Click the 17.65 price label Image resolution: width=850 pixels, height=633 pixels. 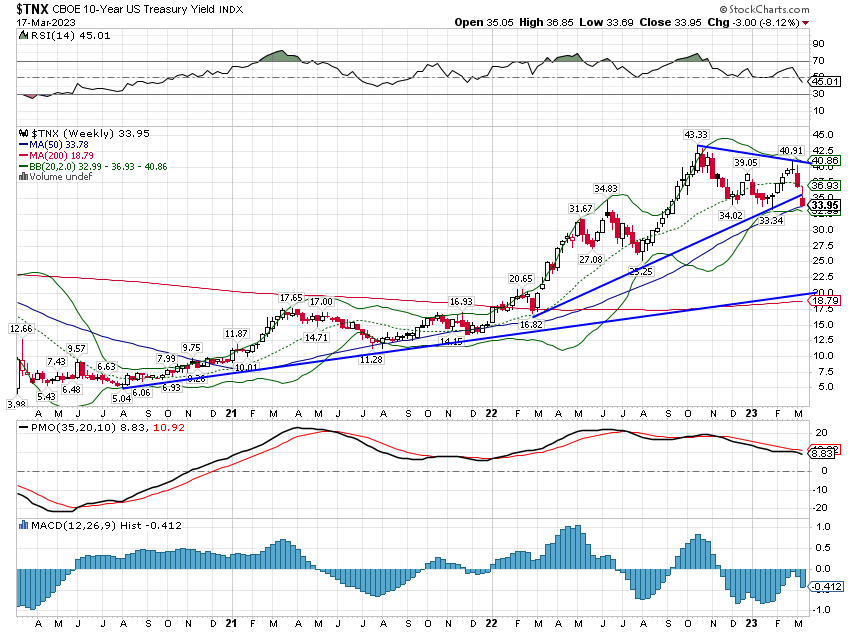tap(291, 298)
